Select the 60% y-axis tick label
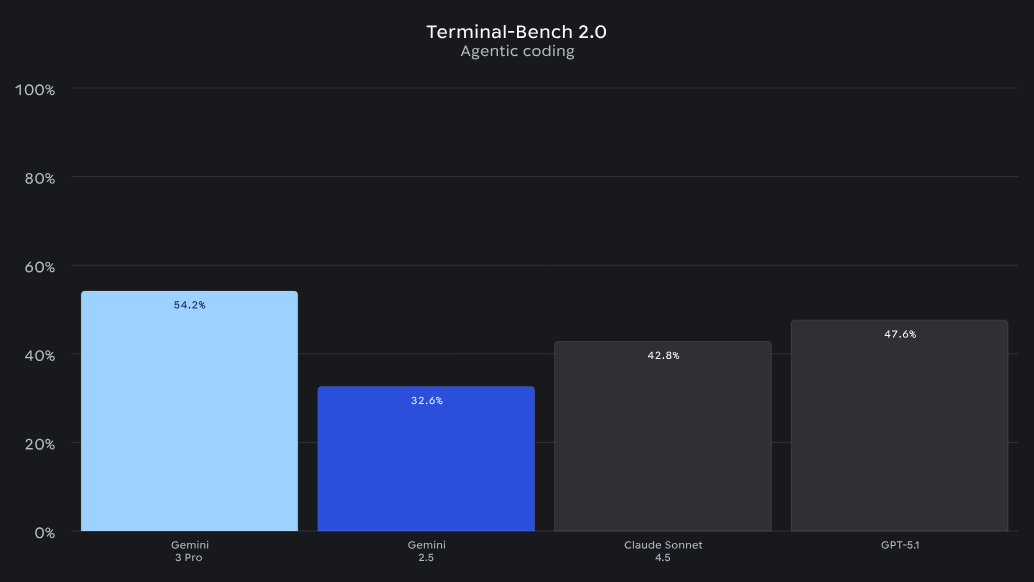The height and width of the screenshot is (582, 1034). coord(38,267)
